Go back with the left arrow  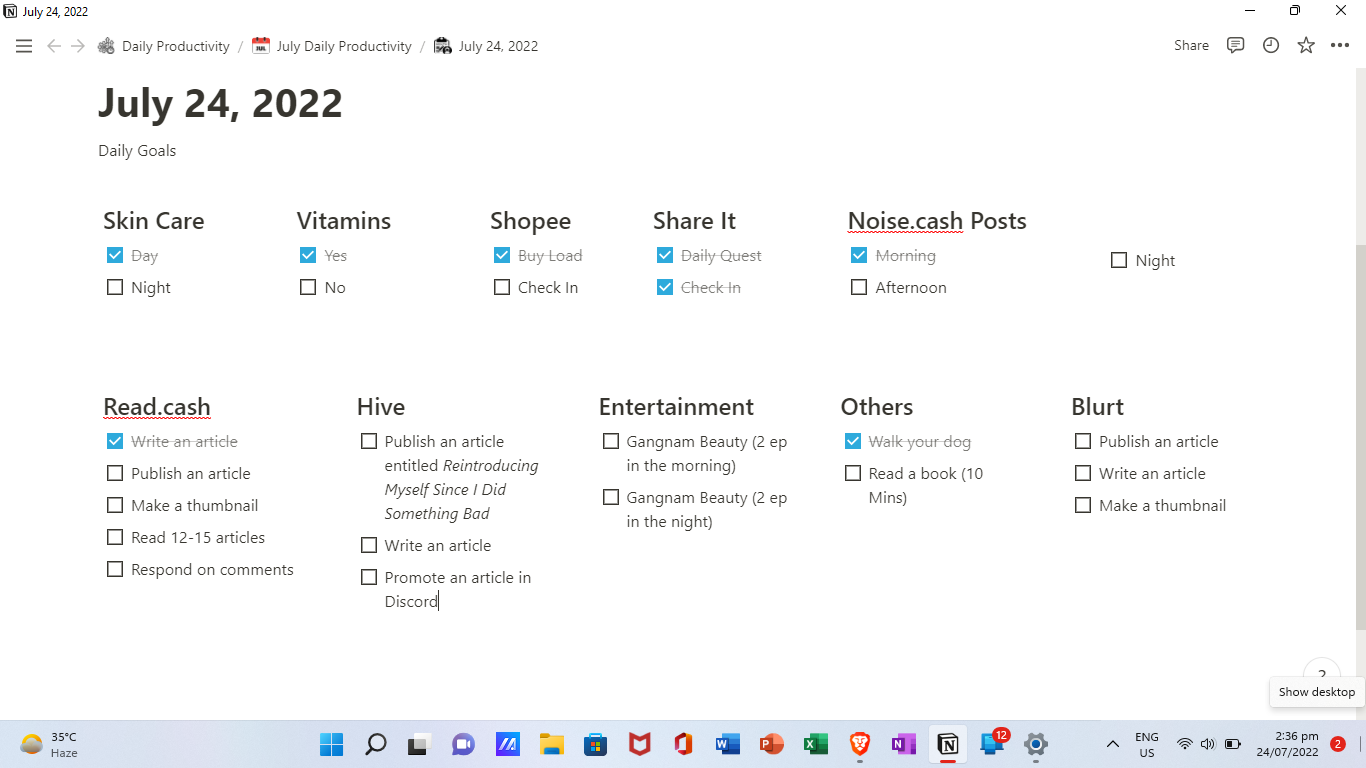[54, 46]
